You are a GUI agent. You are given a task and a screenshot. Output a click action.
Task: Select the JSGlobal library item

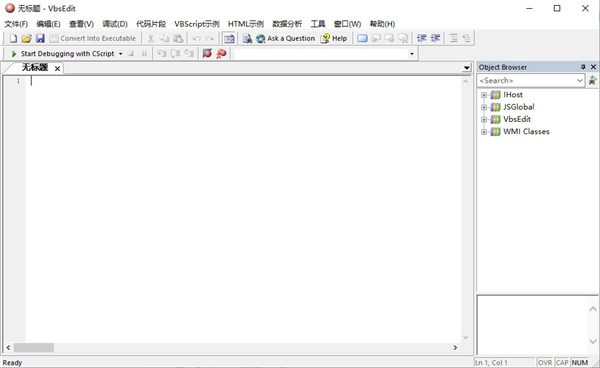[518, 107]
